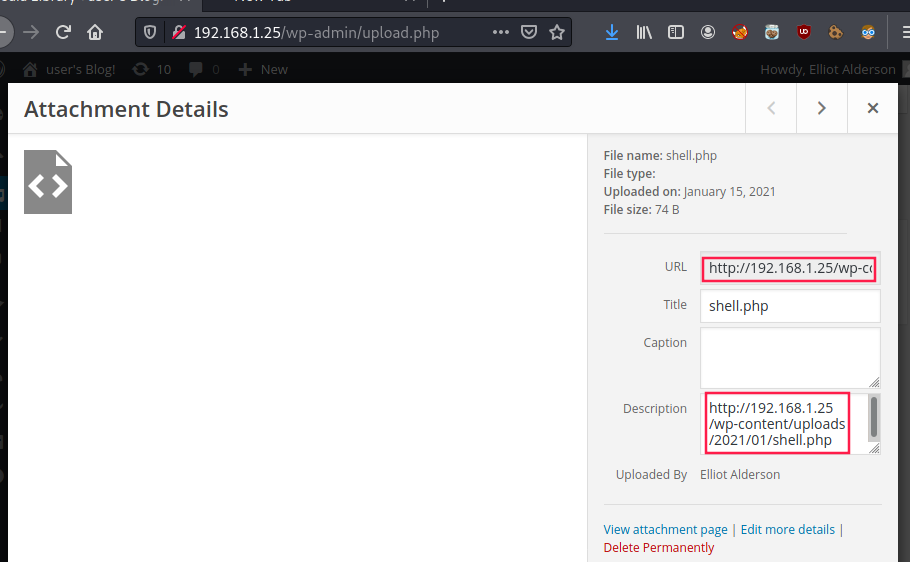The width and height of the screenshot is (910, 562).
Task: Show insecure connection padlock info
Action: click(x=179, y=33)
